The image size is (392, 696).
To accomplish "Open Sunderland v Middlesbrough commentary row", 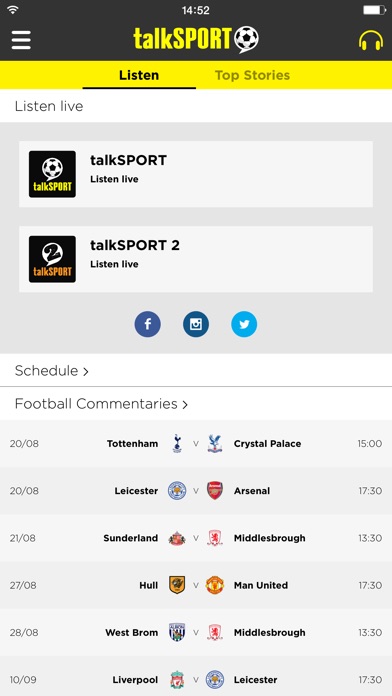I will (x=196, y=538).
